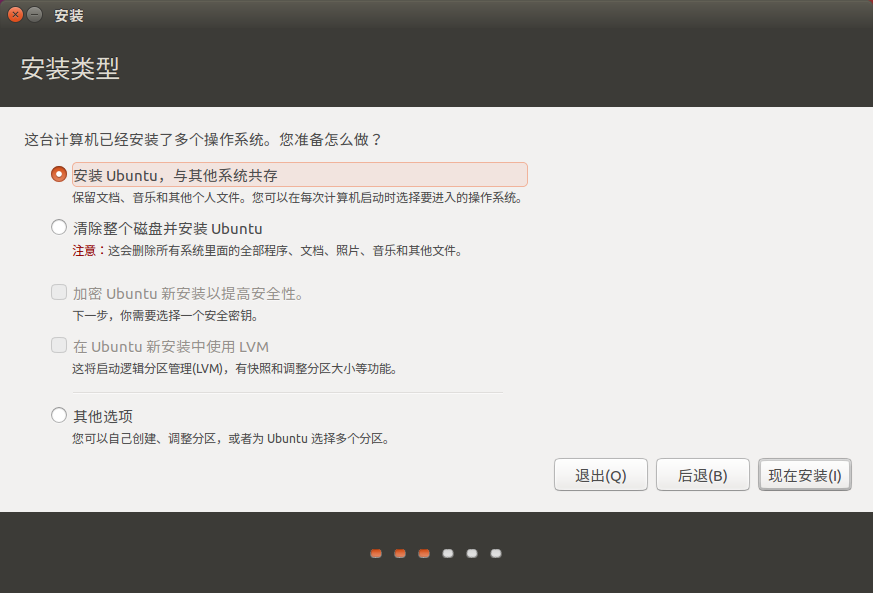
Task: Select the first orange progress dot
Action: (375, 552)
